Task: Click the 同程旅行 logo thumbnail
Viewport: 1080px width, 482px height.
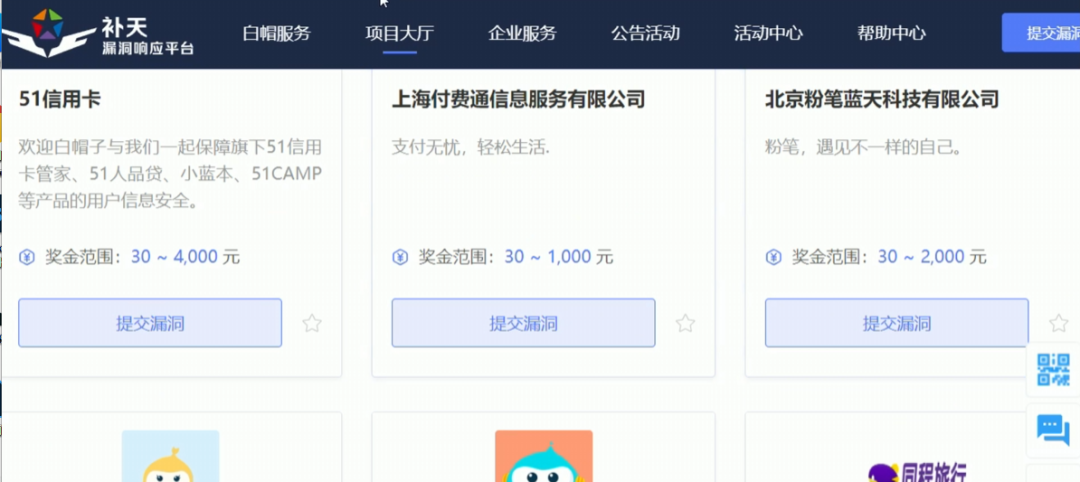Action: tap(917, 471)
